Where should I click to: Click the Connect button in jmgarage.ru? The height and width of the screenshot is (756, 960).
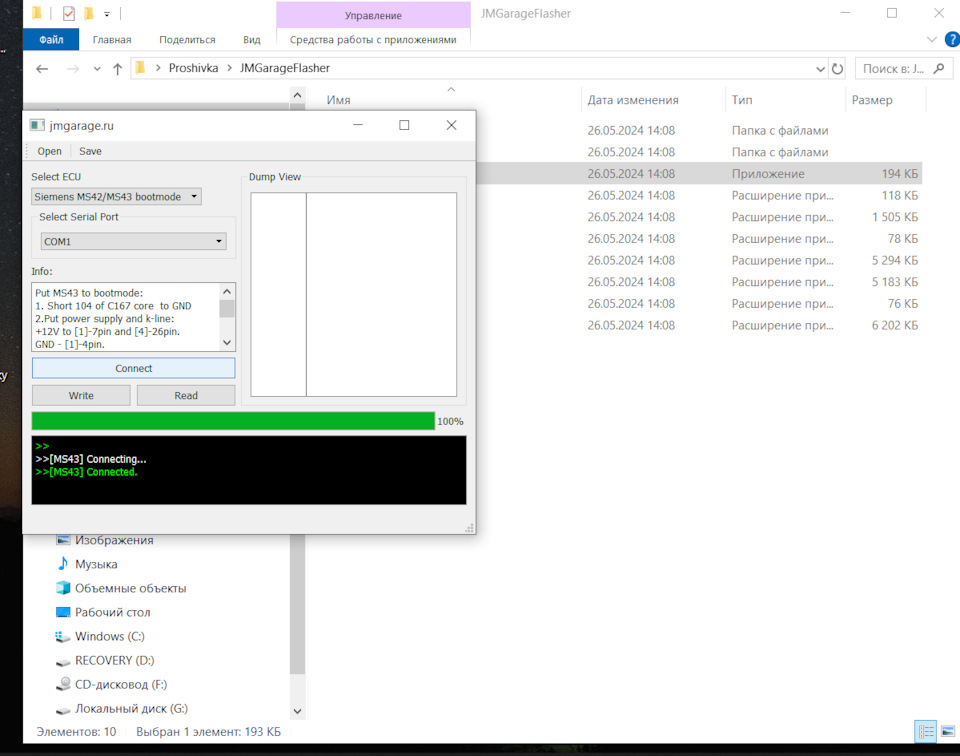tap(133, 368)
